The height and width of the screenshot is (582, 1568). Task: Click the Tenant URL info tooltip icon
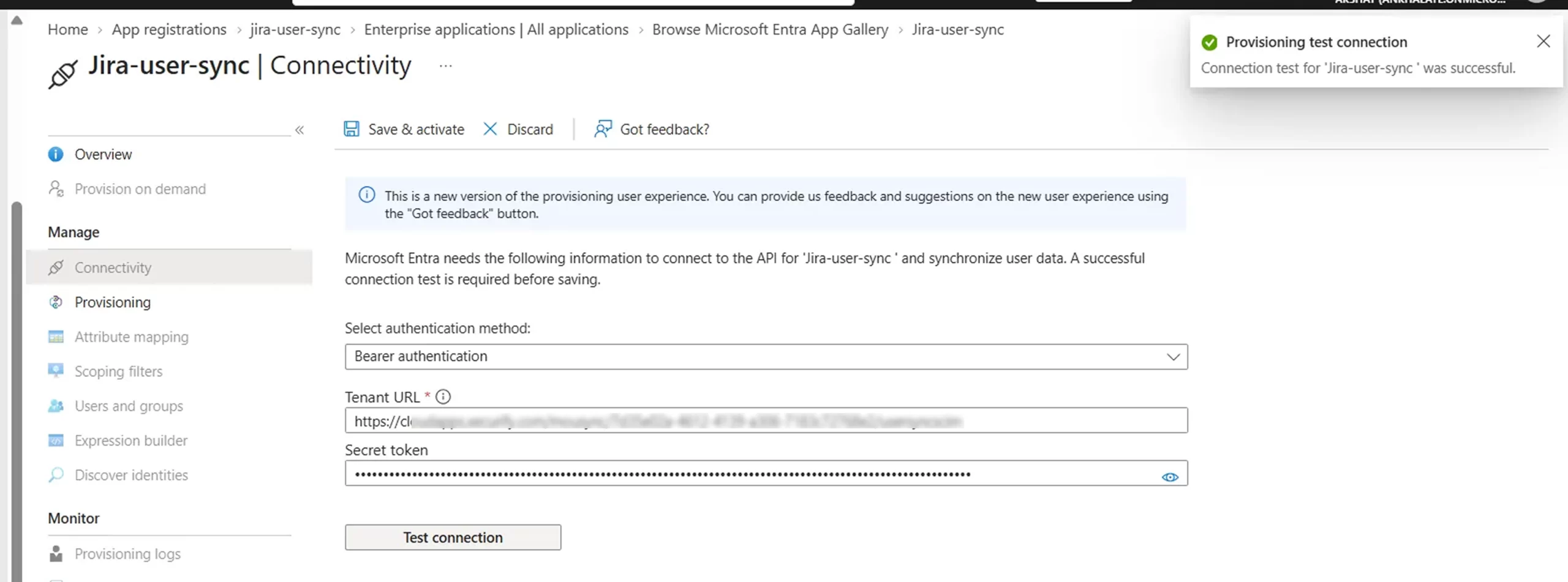pos(443,397)
